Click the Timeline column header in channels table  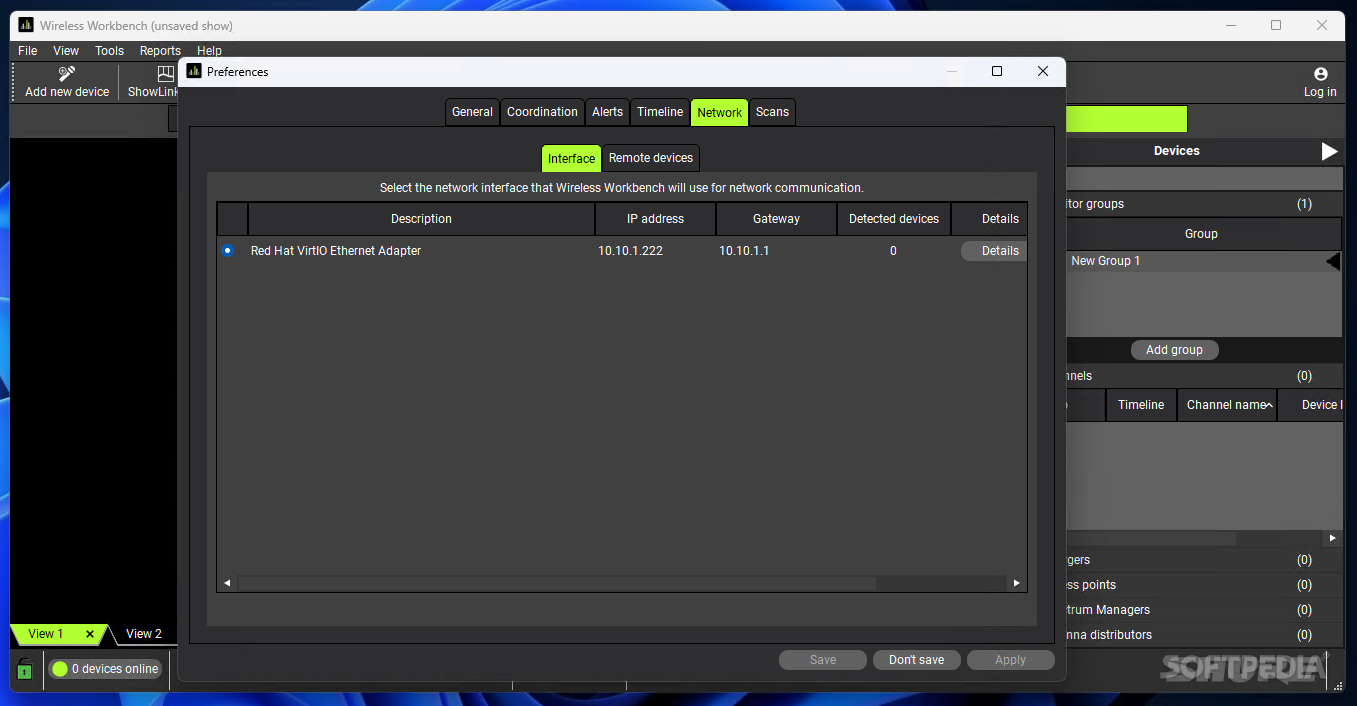(1141, 405)
